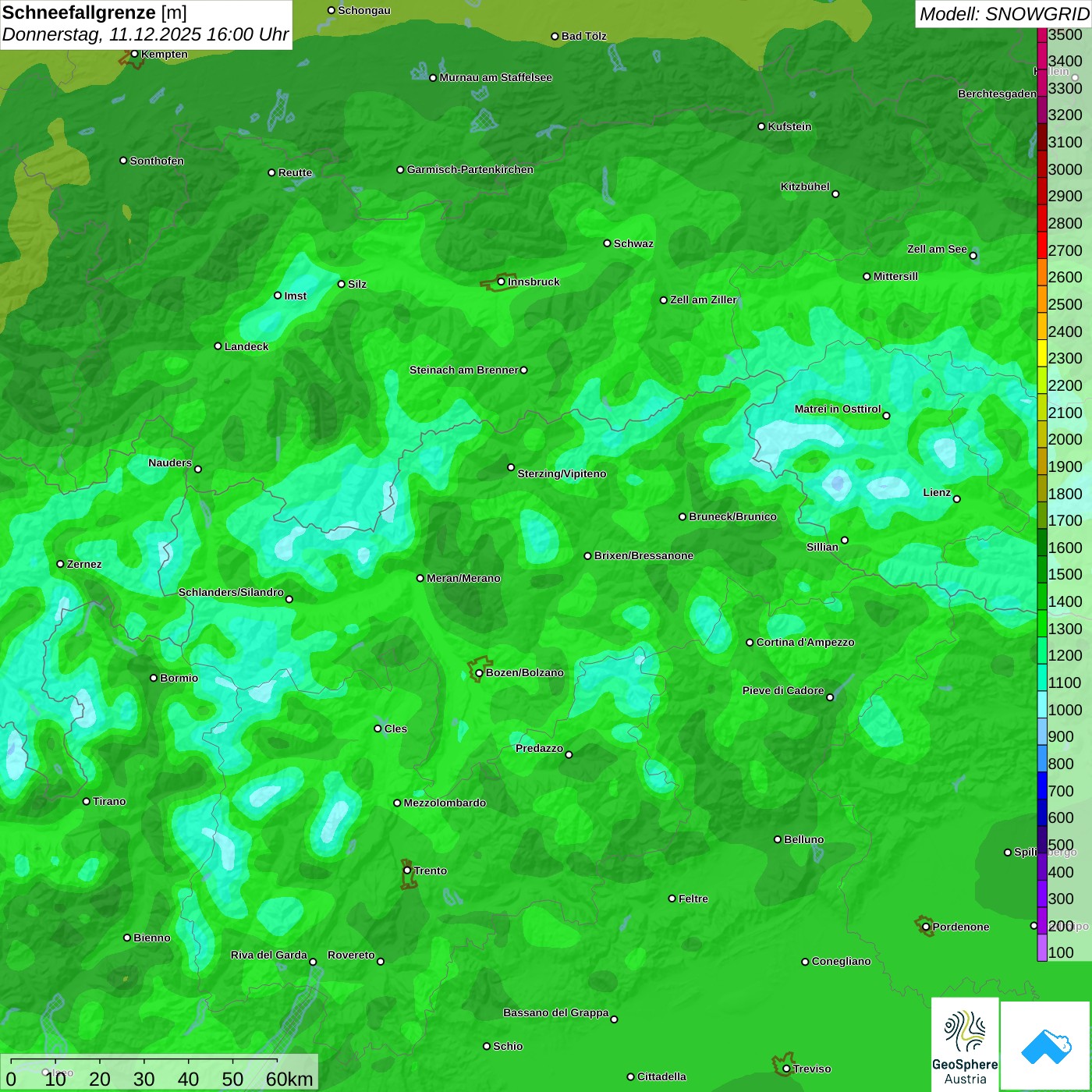The width and height of the screenshot is (1092, 1092).
Task: Pick the 1000 cyan legend swatch
Action: 1042,704
